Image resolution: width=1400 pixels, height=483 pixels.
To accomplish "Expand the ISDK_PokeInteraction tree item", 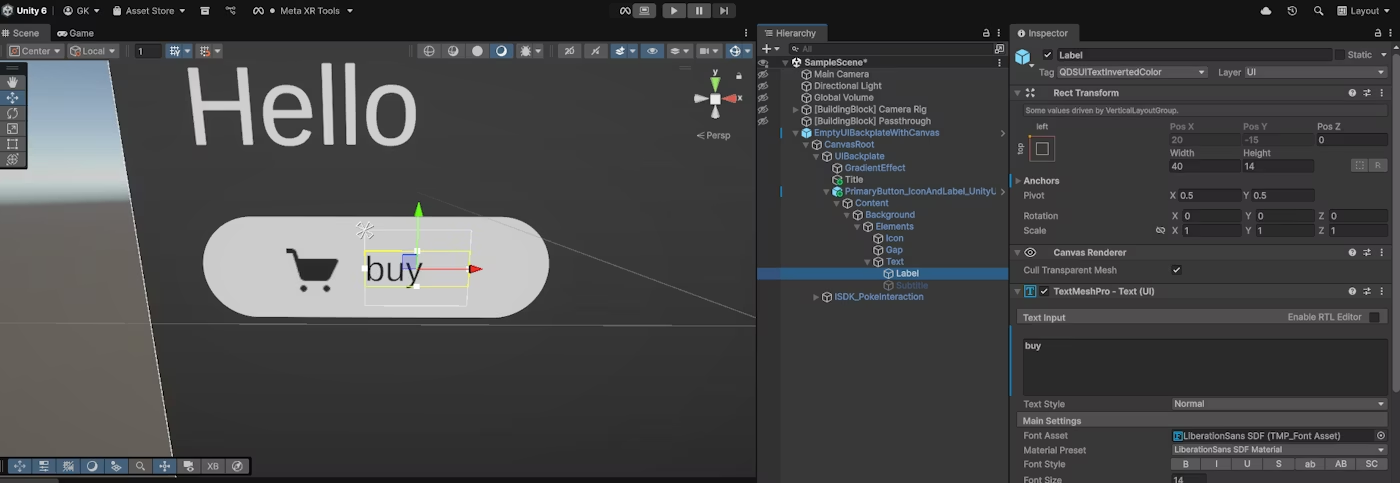I will click(816, 297).
